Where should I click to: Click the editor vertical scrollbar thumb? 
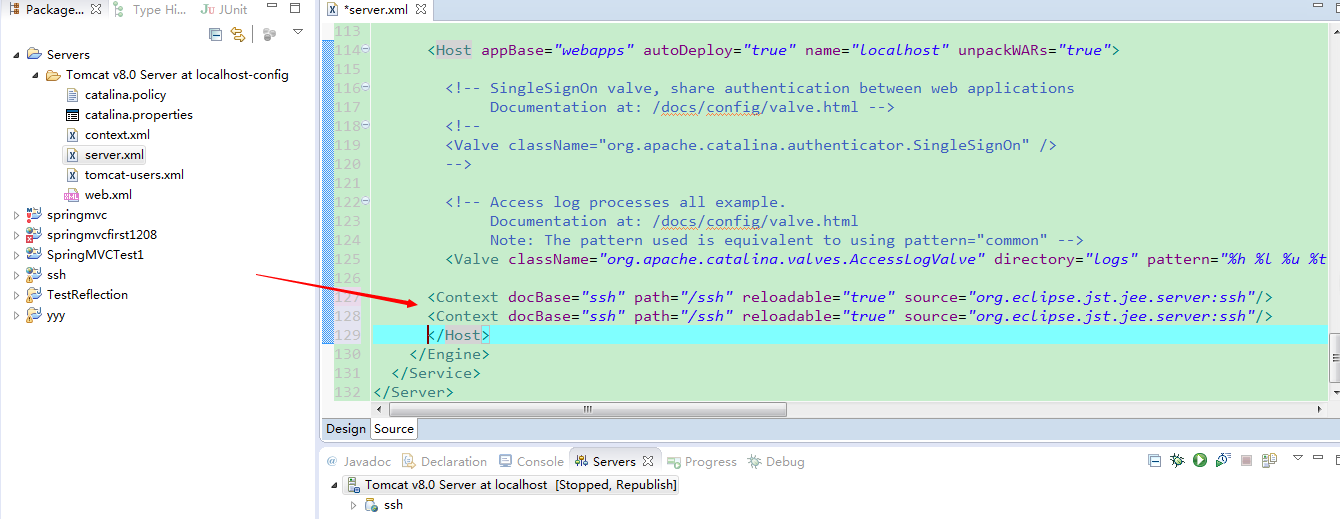coord(1334,358)
